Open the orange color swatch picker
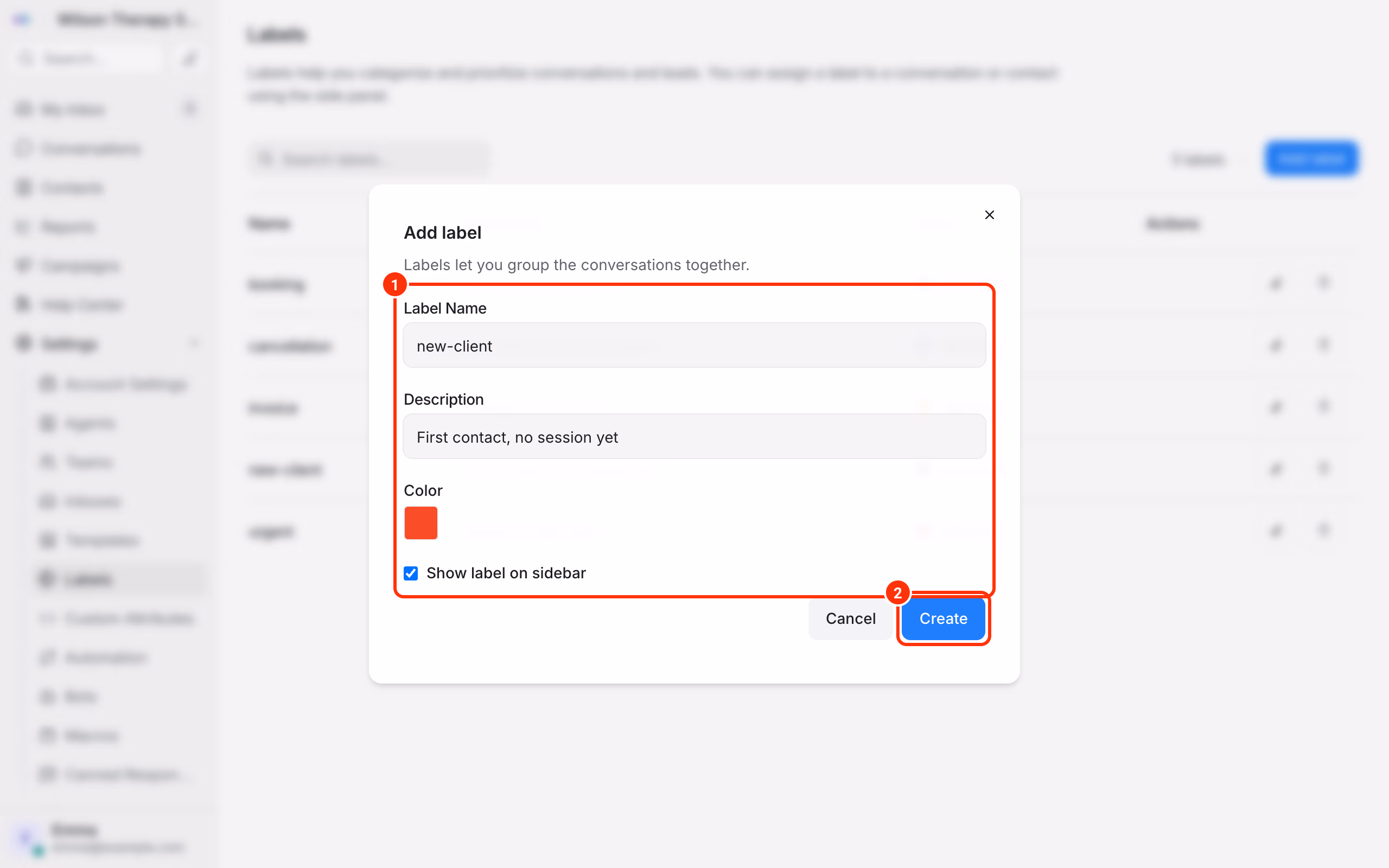This screenshot has height=868, width=1389. [420, 522]
